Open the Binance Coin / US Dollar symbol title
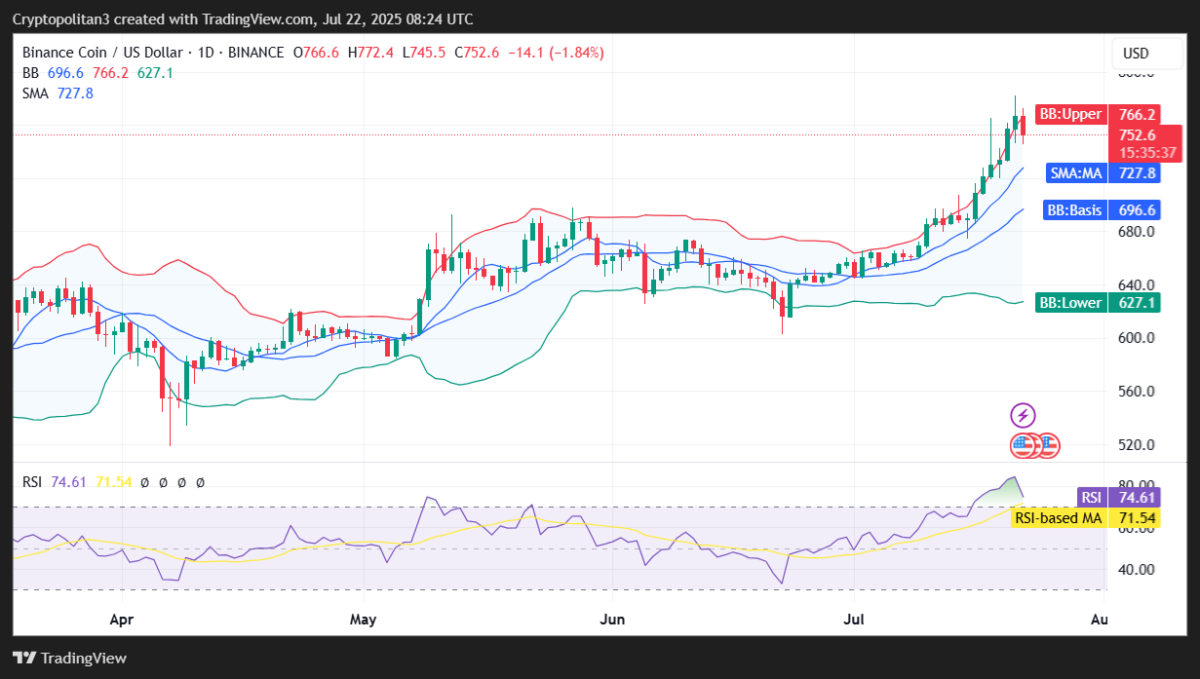The width and height of the screenshot is (1200, 679). (x=104, y=52)
